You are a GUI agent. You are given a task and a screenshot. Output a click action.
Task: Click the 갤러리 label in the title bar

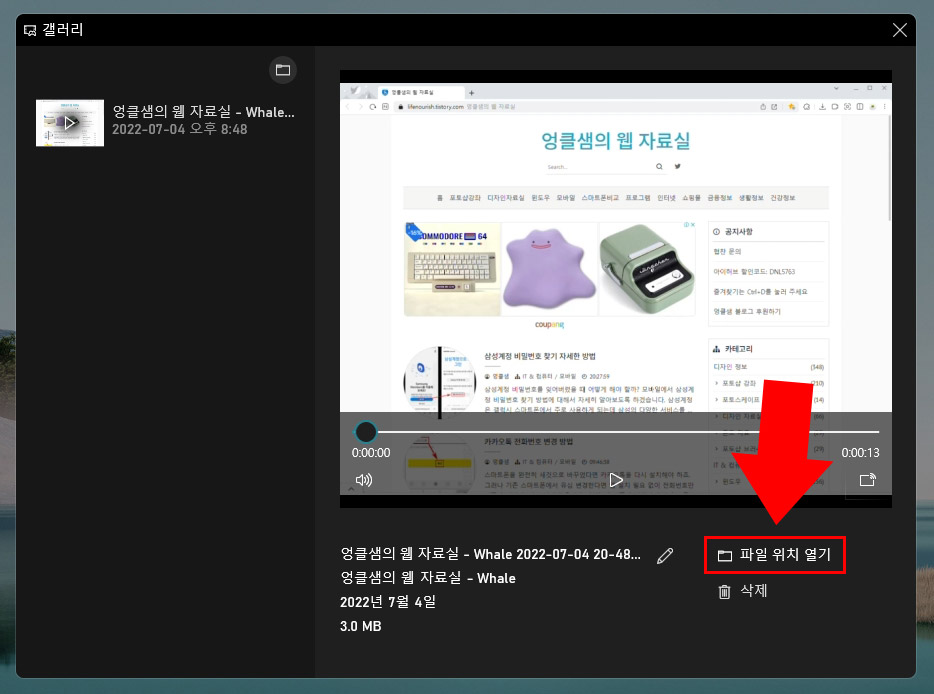pyautogui.click(x=62, y=30)
